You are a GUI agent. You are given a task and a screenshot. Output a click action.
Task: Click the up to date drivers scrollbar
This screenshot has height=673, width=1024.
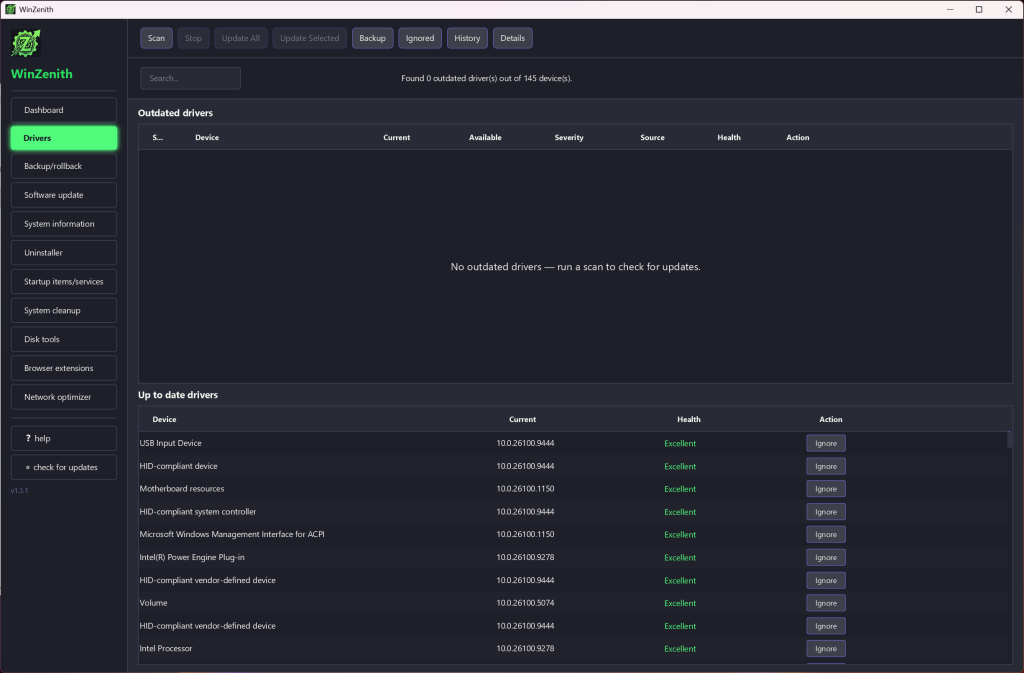1010,440
